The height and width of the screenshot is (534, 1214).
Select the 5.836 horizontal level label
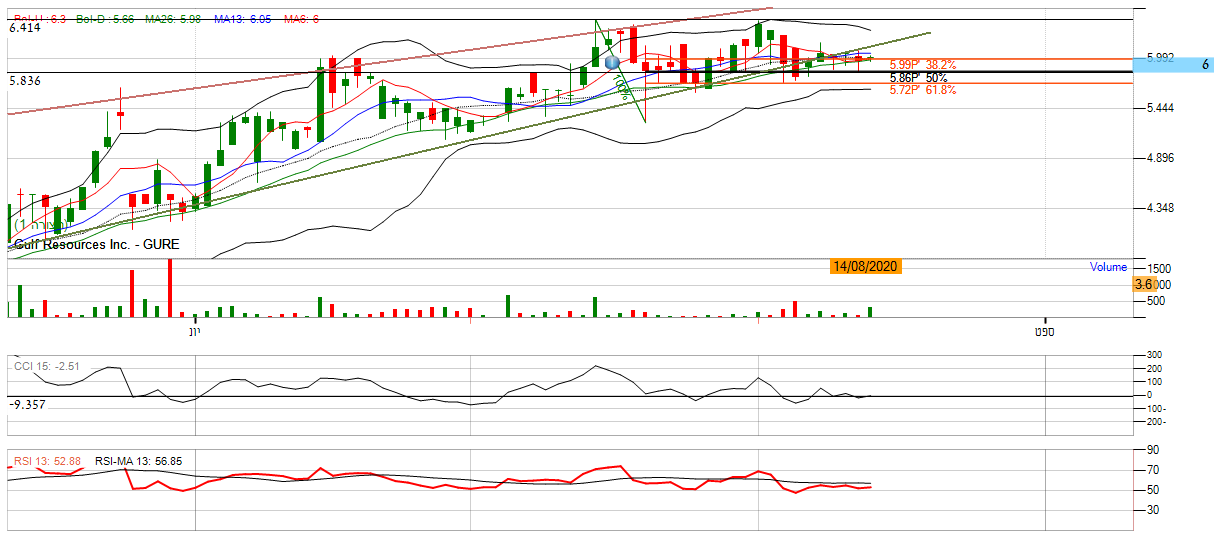24,80
